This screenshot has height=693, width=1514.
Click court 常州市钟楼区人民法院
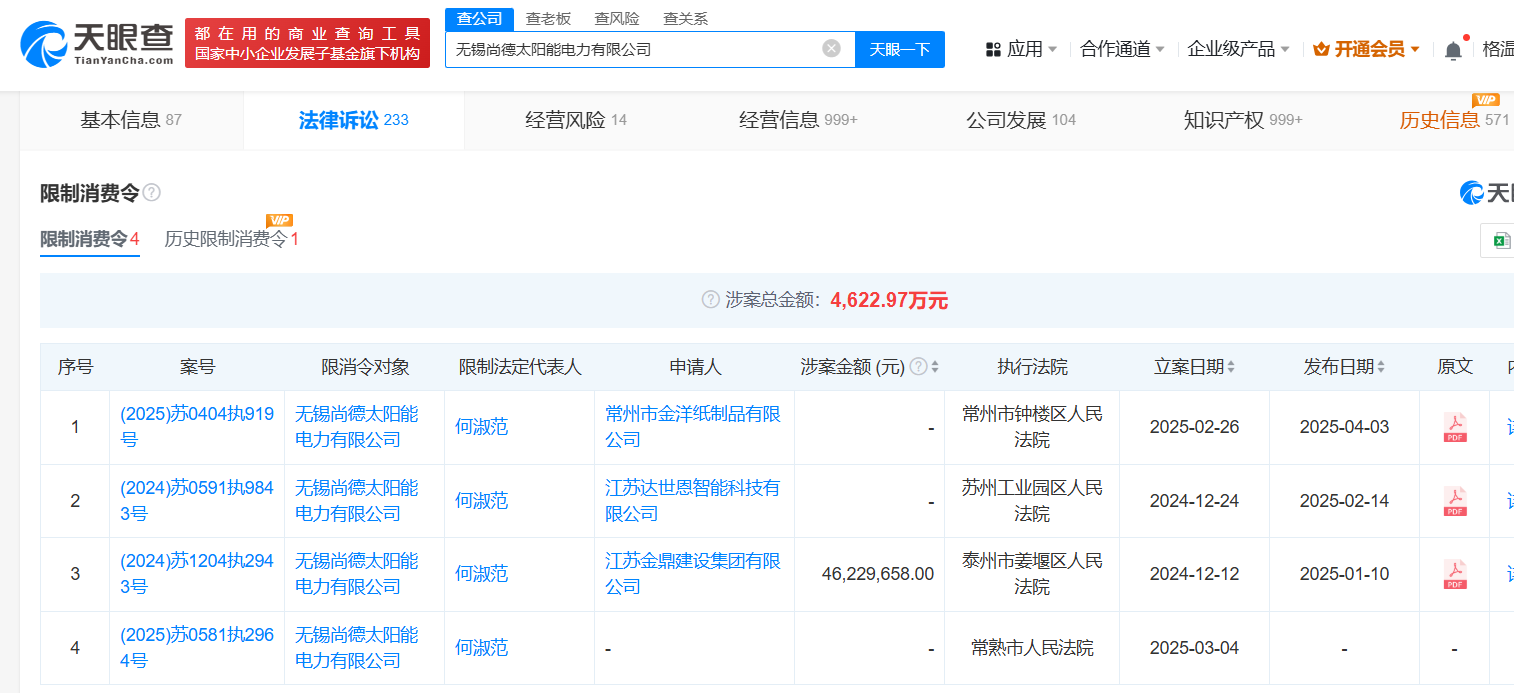point(1032,427)
